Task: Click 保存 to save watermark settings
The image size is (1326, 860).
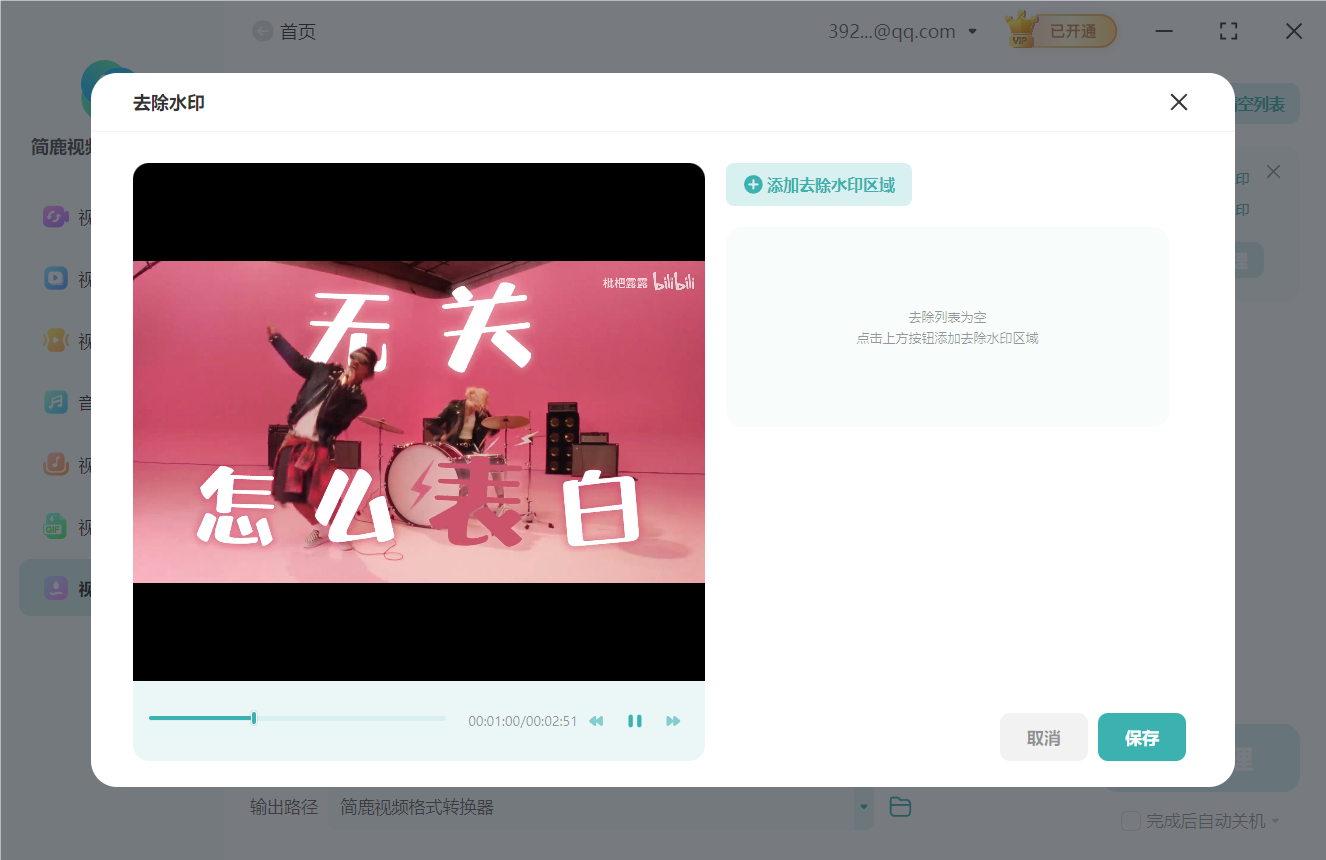Action: (1141, 738)
